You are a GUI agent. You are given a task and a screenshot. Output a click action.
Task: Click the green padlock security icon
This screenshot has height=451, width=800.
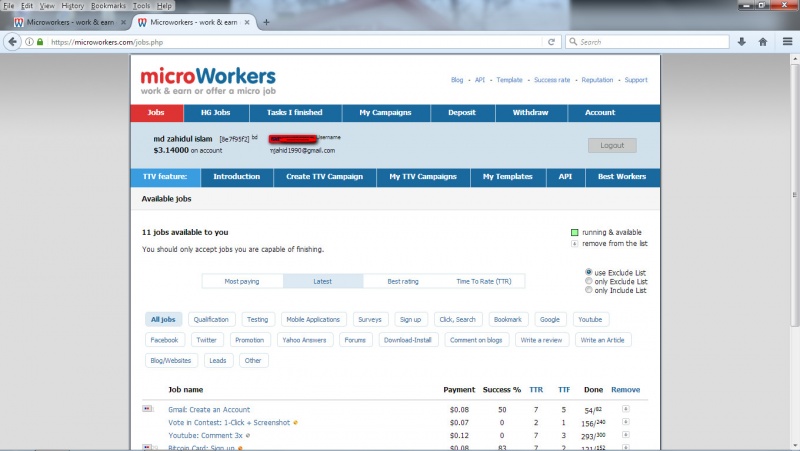tap(40, 42)
